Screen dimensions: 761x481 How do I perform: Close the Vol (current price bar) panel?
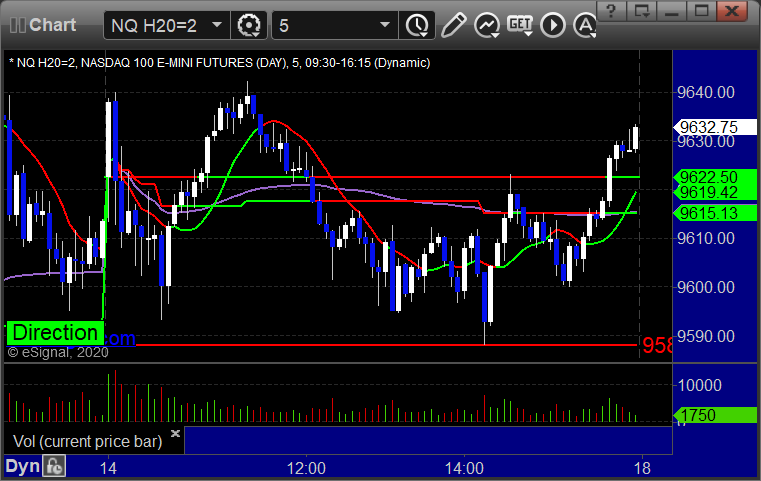click(175, 433)
